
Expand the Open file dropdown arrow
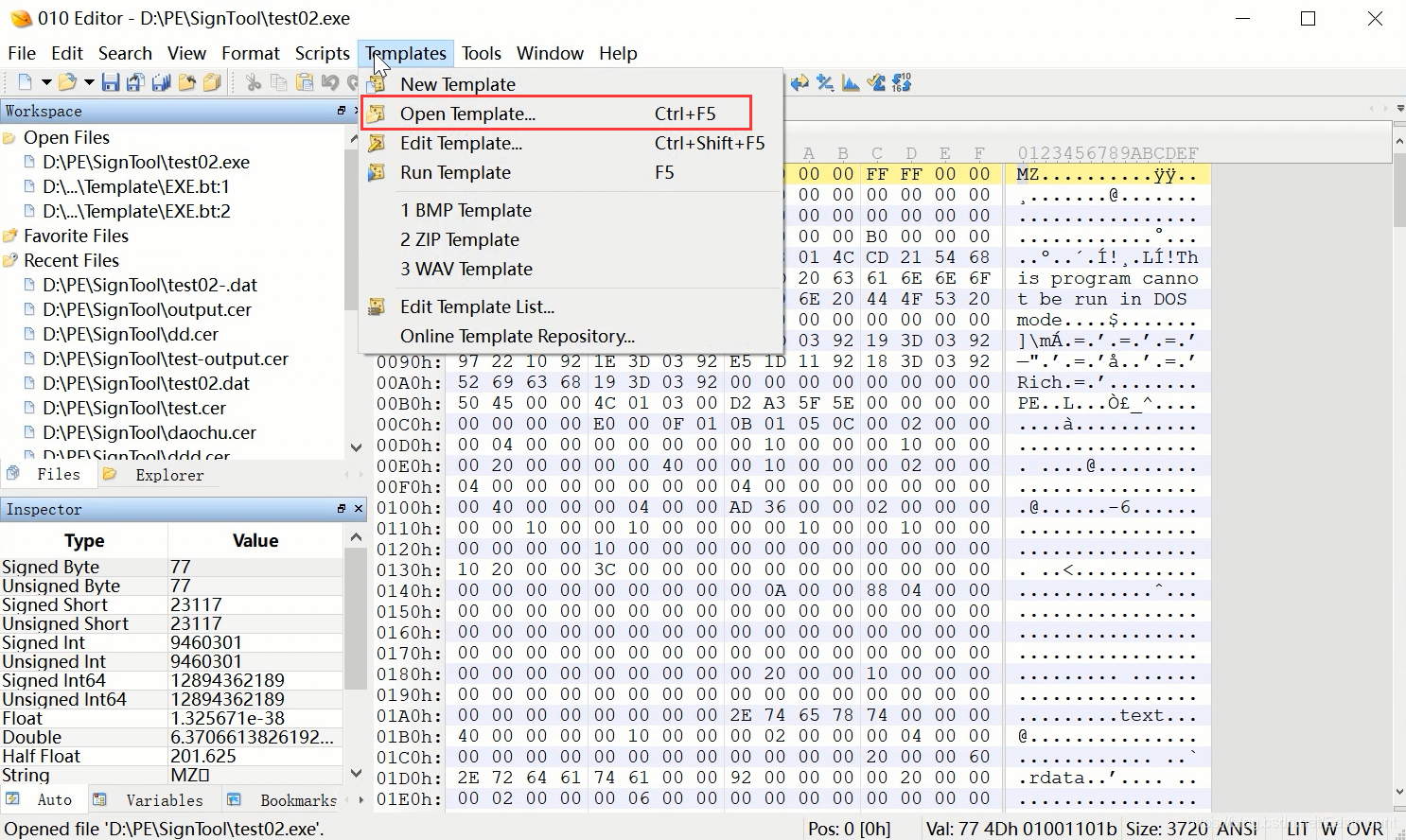pyautogui.click(x=89, y=82)
